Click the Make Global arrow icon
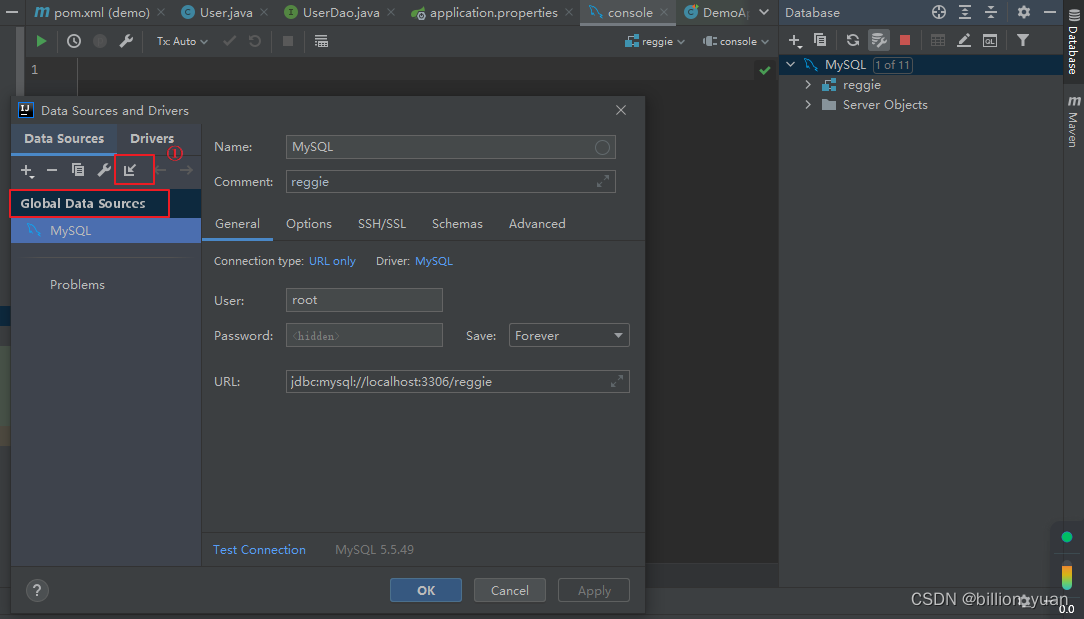 [x=130, y=170]
